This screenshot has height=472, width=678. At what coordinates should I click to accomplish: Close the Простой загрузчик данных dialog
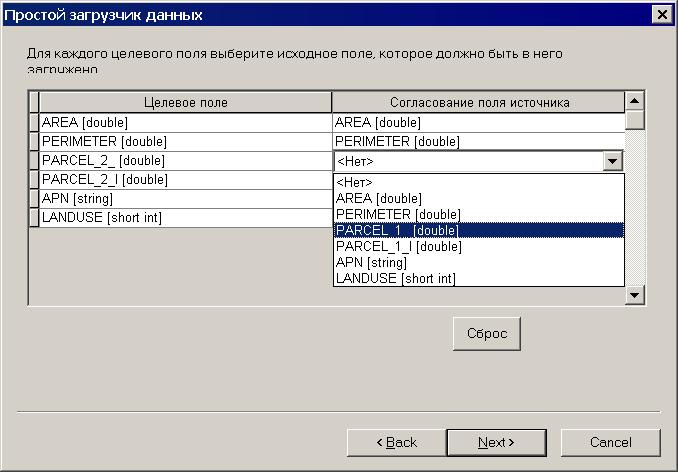pos(662,15)
